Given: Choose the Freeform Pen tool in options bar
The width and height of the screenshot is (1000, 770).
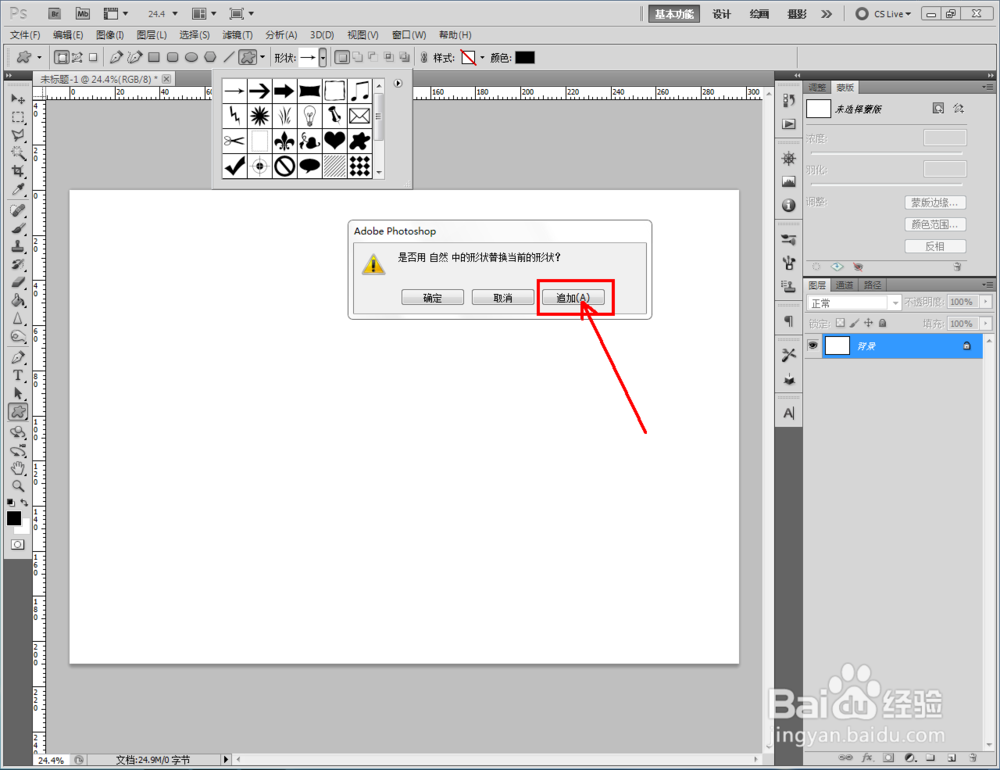Looking at the screenshot, I should coord(135,57).
